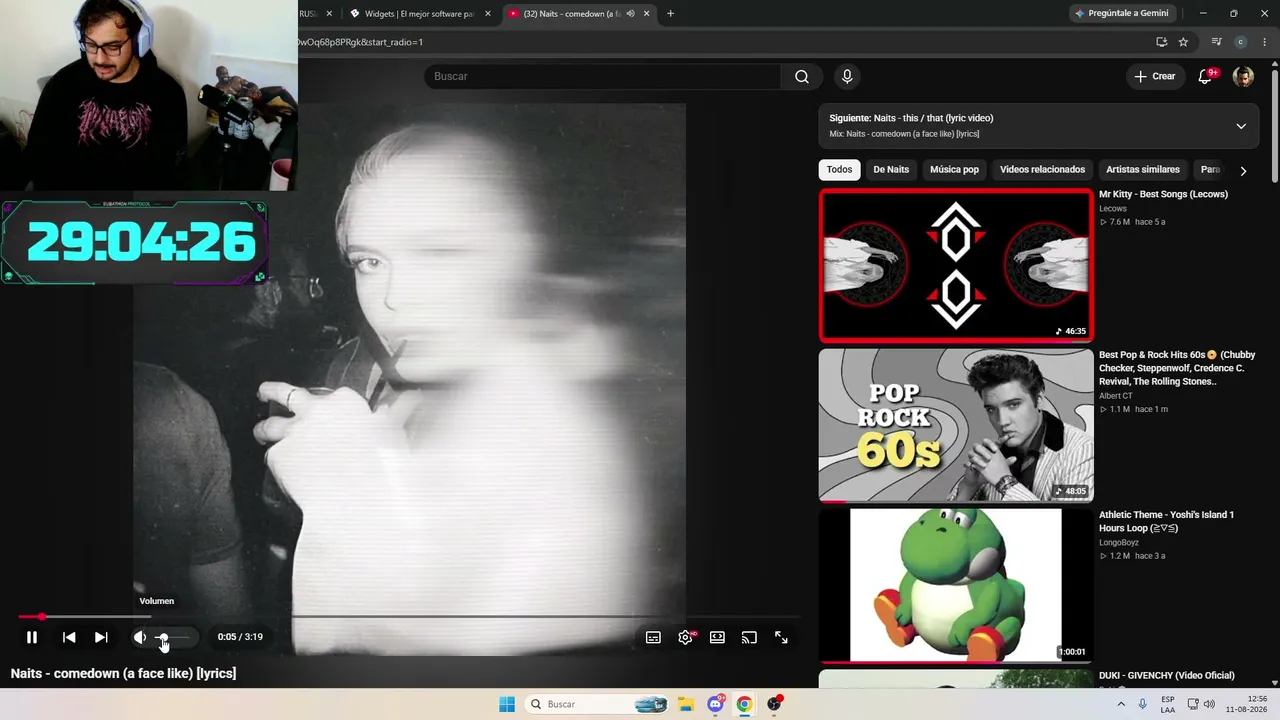Image resolution: width=1280 pixels, height=720 pixels.
Task: Click the search magnifier button
Action: pyautogui.click(x=802, y=76)
